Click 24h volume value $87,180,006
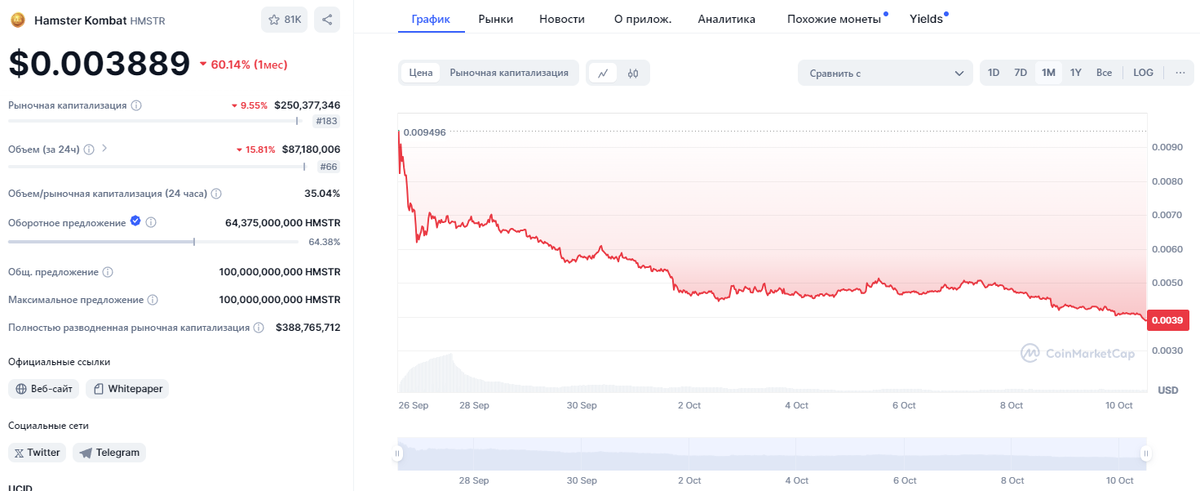Viewport: 1200px width, 491px height. [x=311, y=149]
